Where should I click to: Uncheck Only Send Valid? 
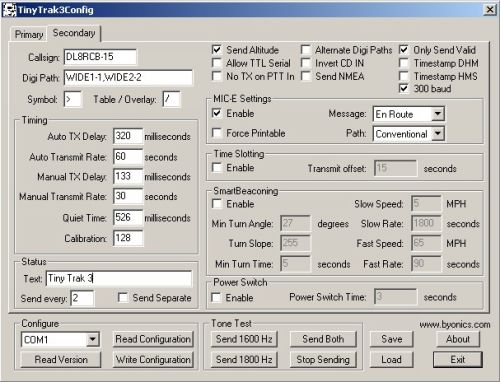[x=404, y=50]
